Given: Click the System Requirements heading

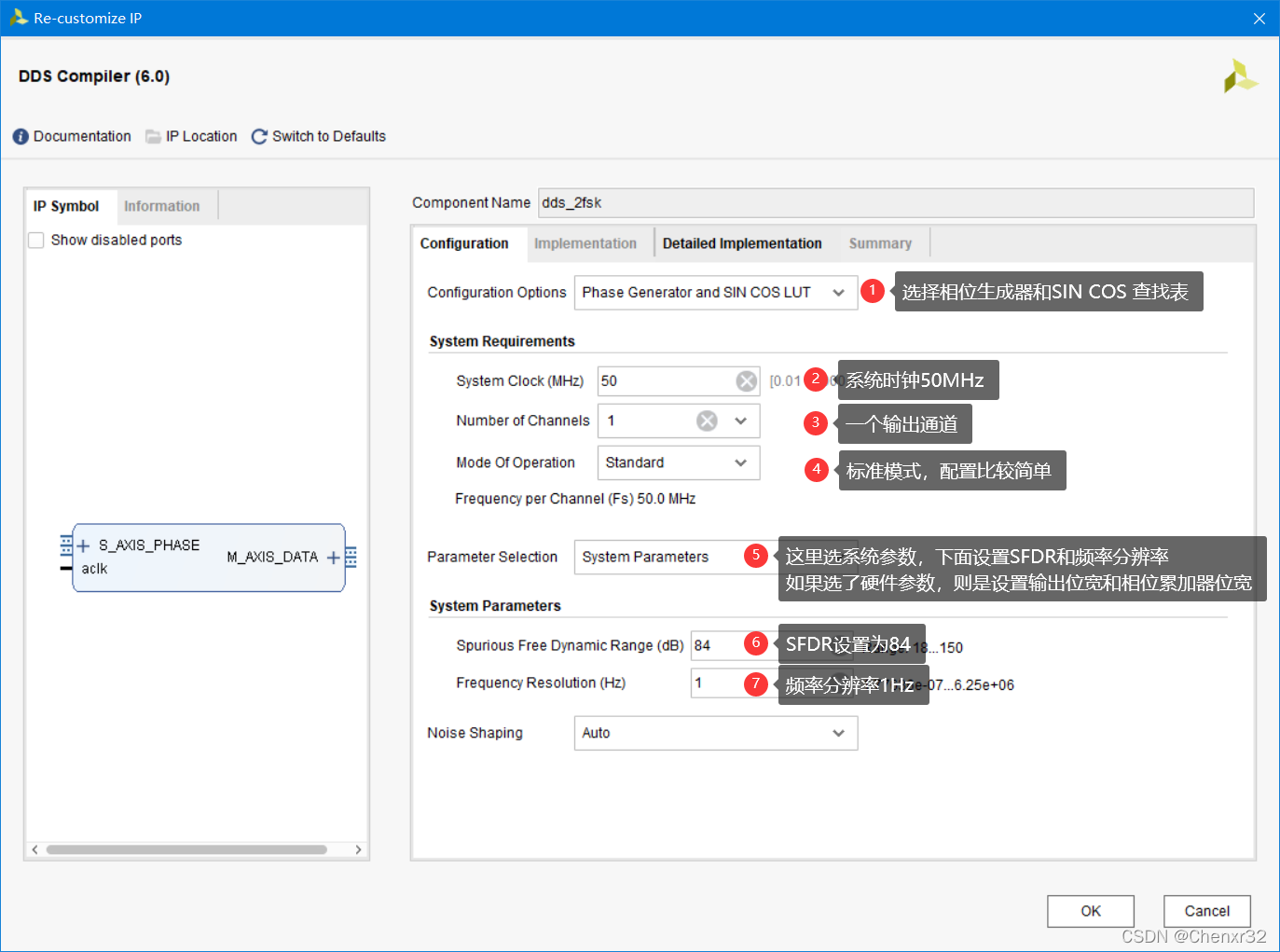Looking at the screenshot, I should coord(502,341).
